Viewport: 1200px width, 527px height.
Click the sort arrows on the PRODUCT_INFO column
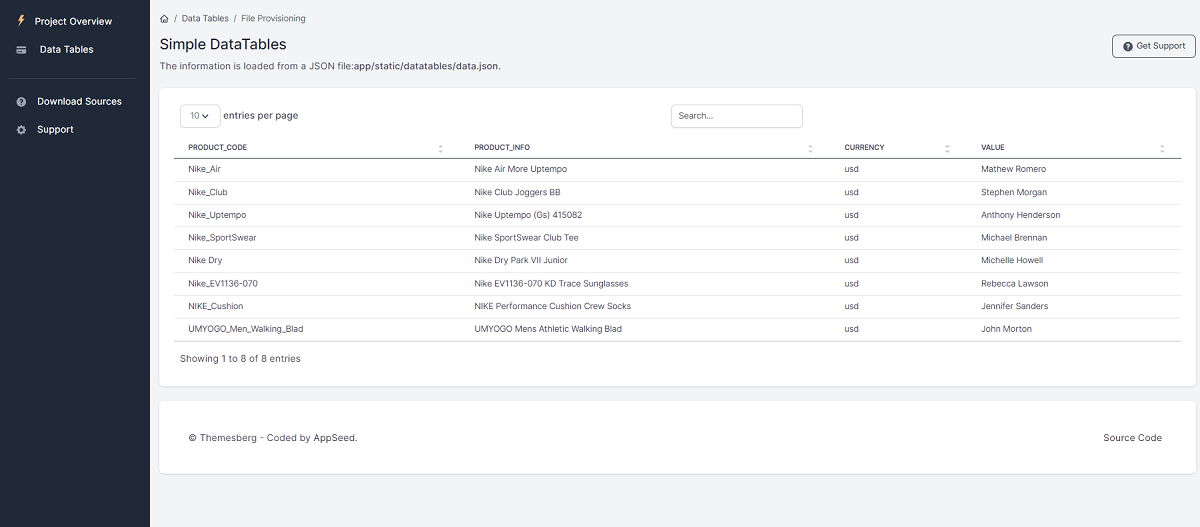[x=811, y=148]
